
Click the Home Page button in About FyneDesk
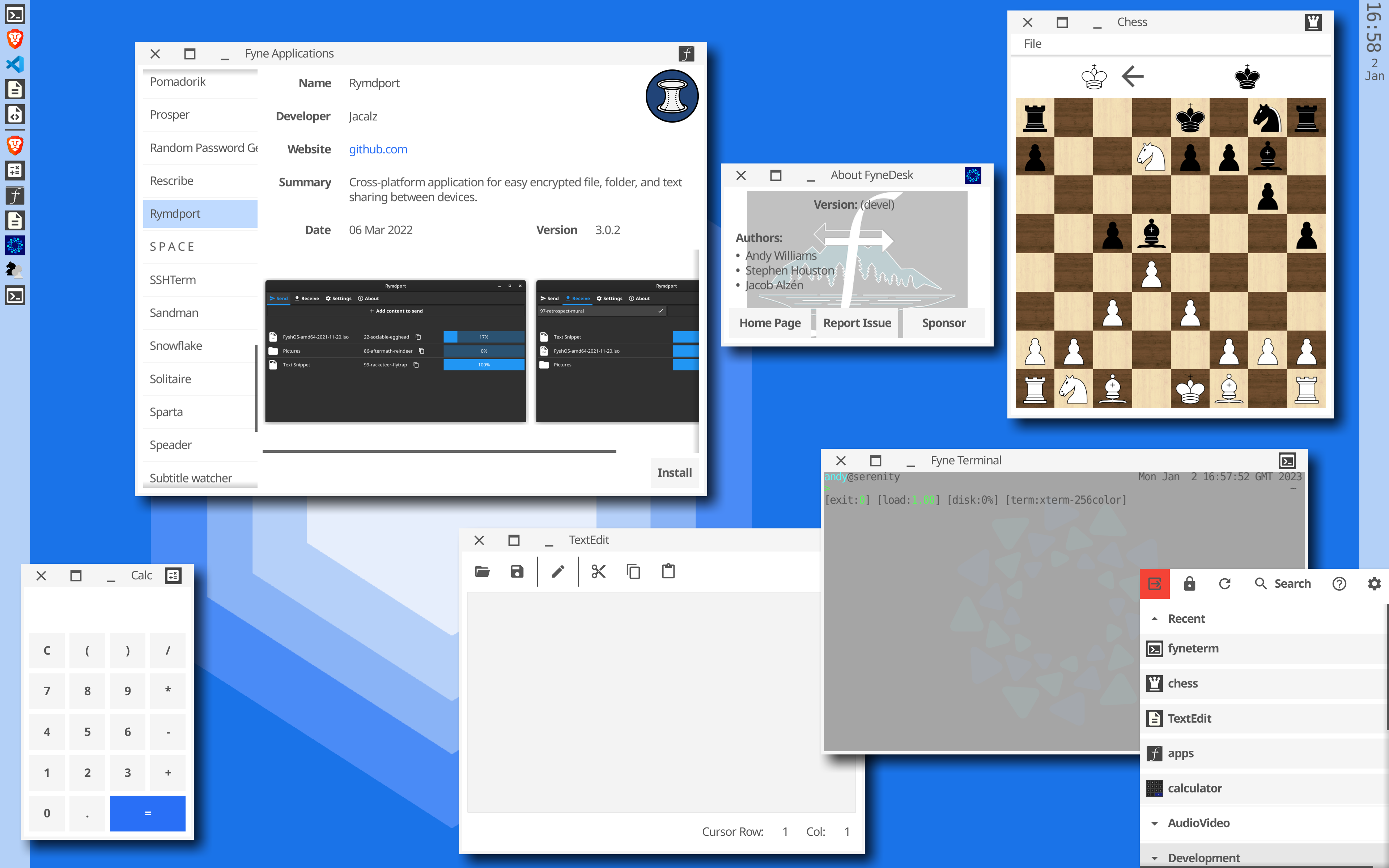[770, 323]
